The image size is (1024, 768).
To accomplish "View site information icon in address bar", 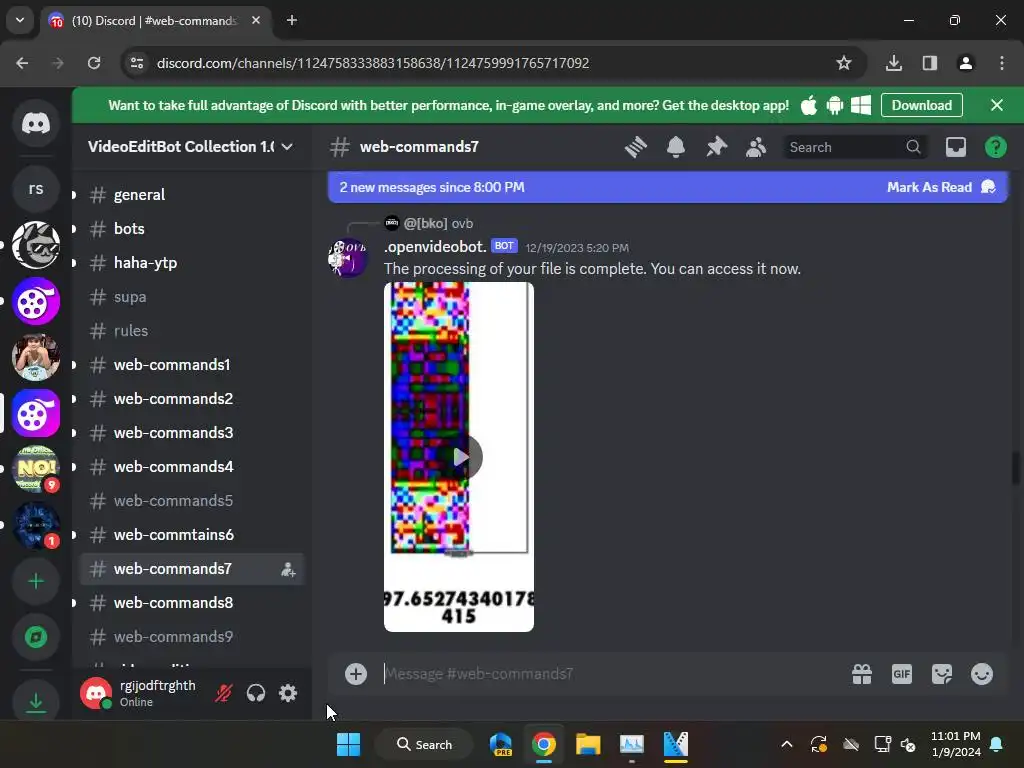I will [137, 63].
